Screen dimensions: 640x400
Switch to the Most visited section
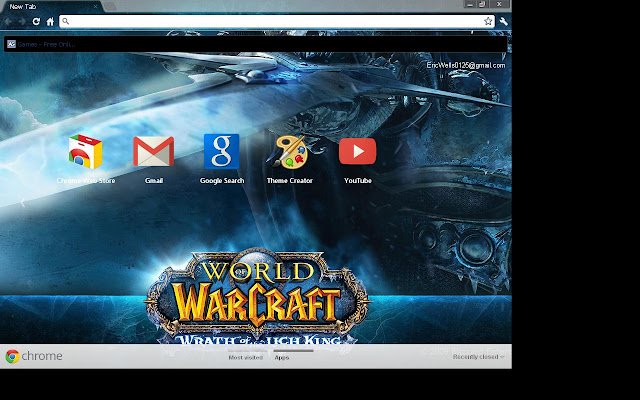pos(245,357)
